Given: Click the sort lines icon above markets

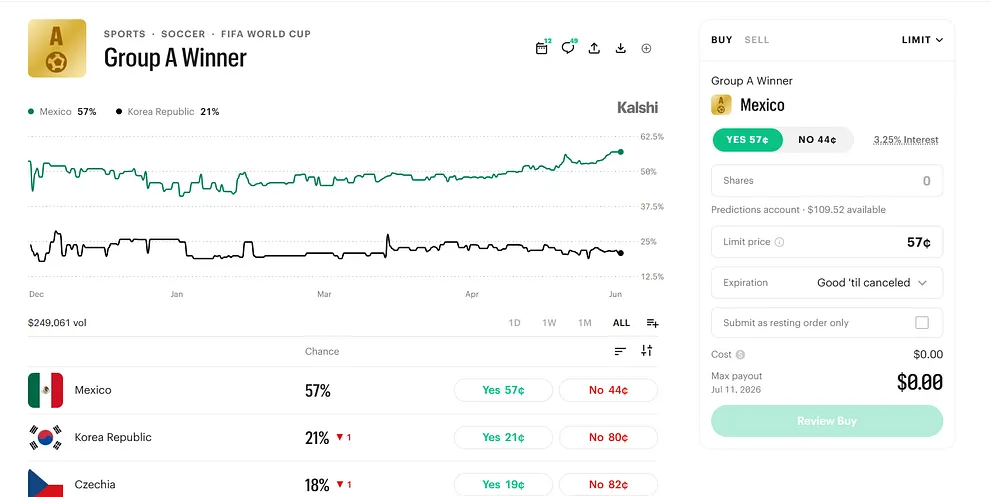Looking at the screenshot, I should point(620,351).
